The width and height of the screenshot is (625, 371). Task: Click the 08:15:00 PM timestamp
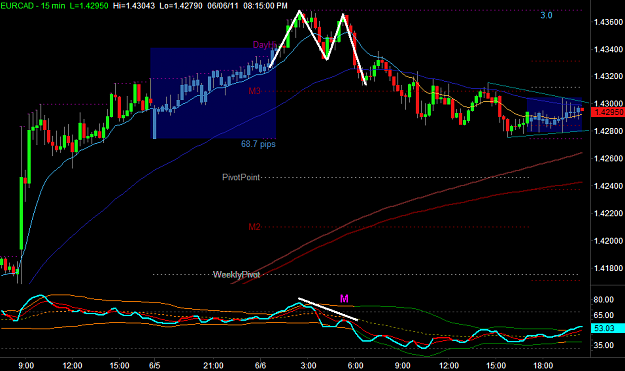click(x=265, y=6)
